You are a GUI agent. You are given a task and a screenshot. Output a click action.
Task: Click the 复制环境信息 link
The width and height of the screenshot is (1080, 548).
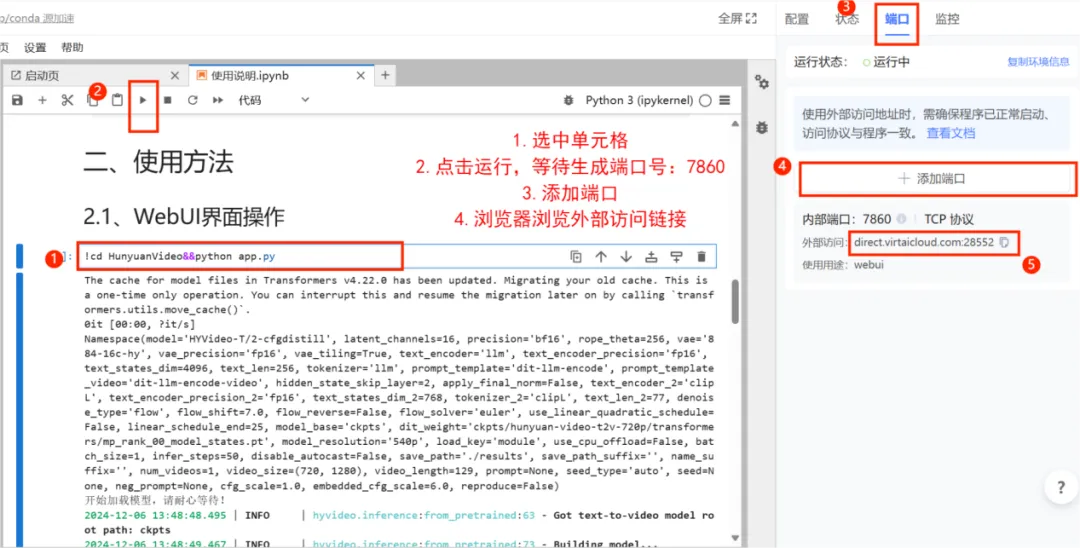[x=1038, y=62]
